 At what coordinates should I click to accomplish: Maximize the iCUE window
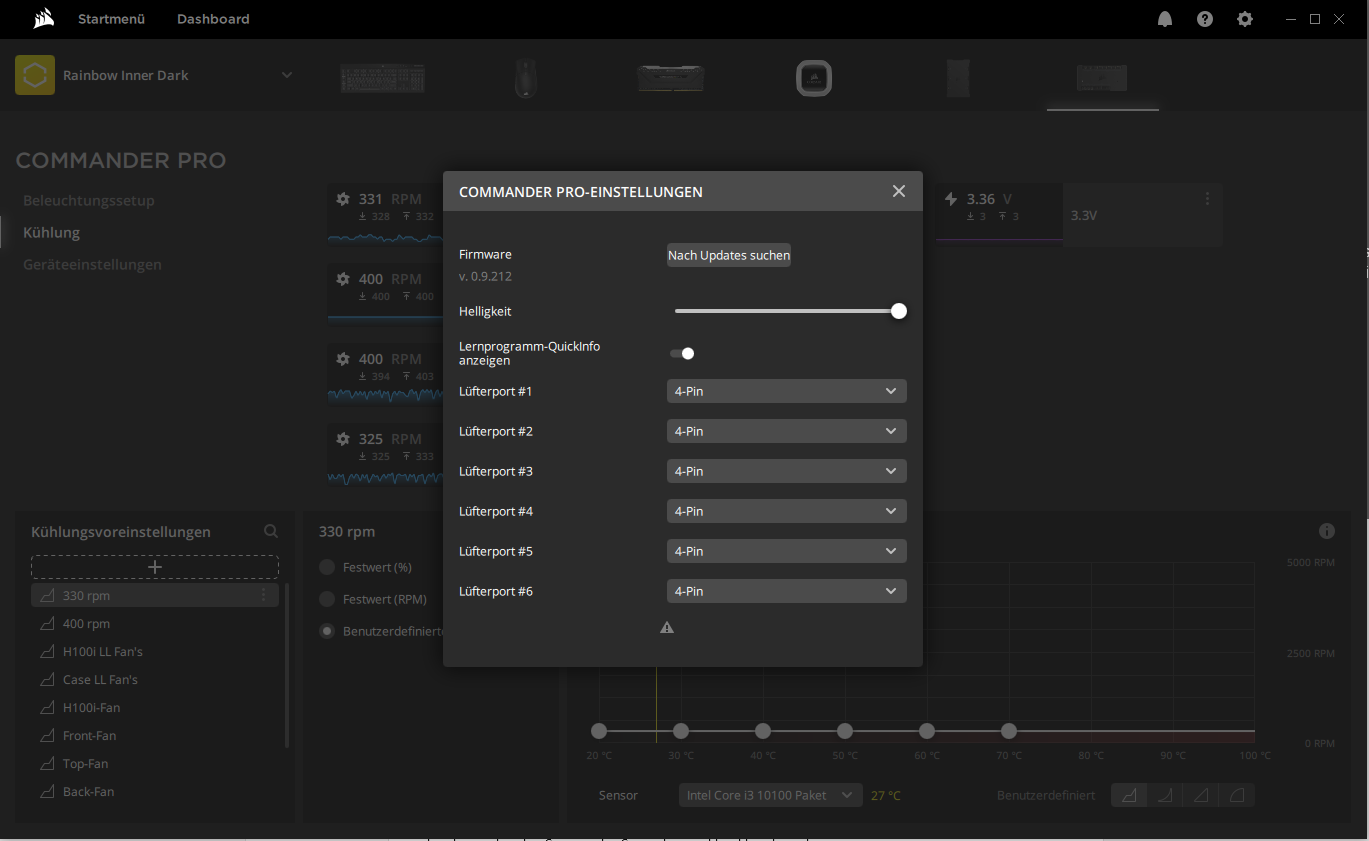tap(1315, 19)
